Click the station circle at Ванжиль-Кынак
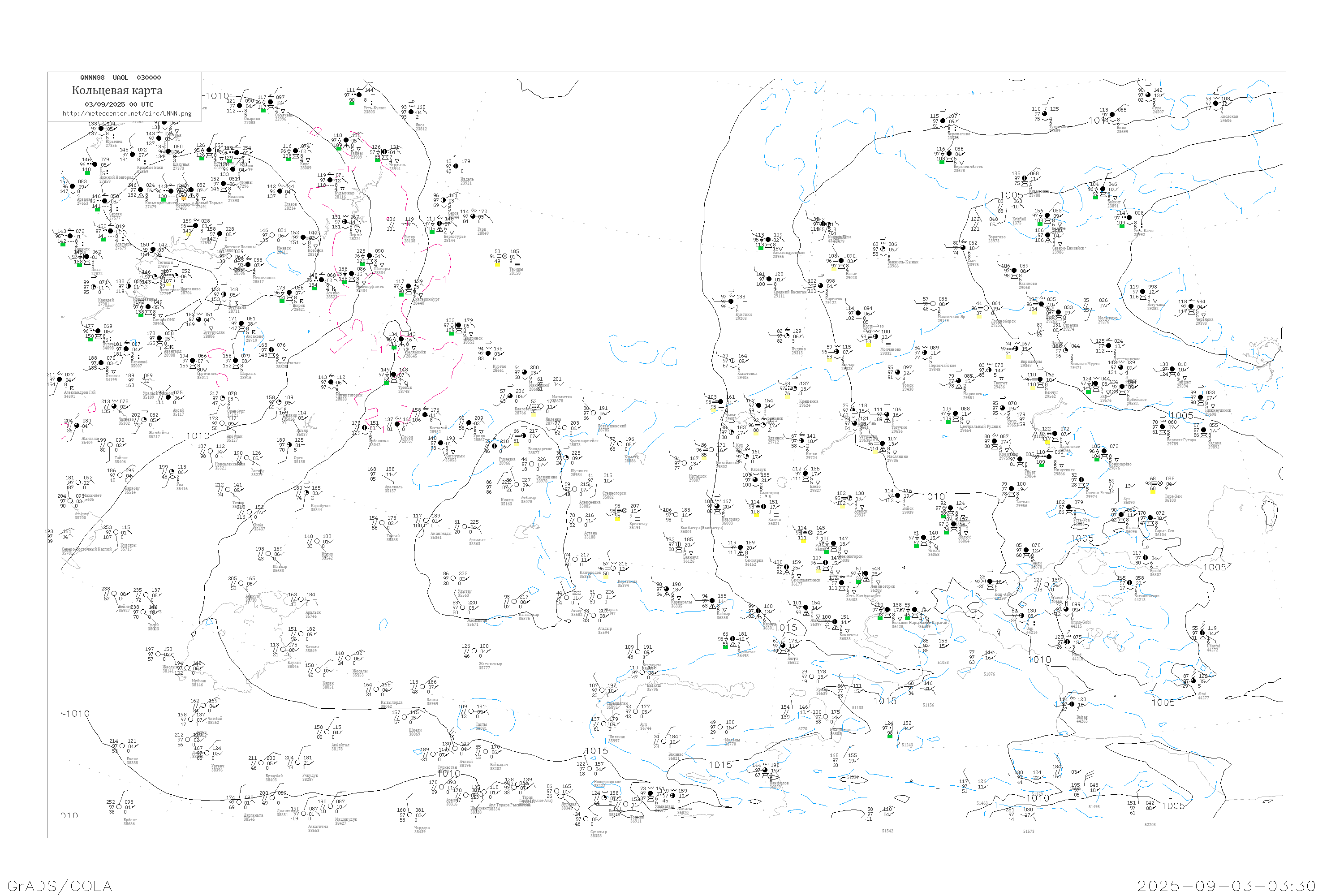This screenshot has width=1344, height=896. pos(882,250)
